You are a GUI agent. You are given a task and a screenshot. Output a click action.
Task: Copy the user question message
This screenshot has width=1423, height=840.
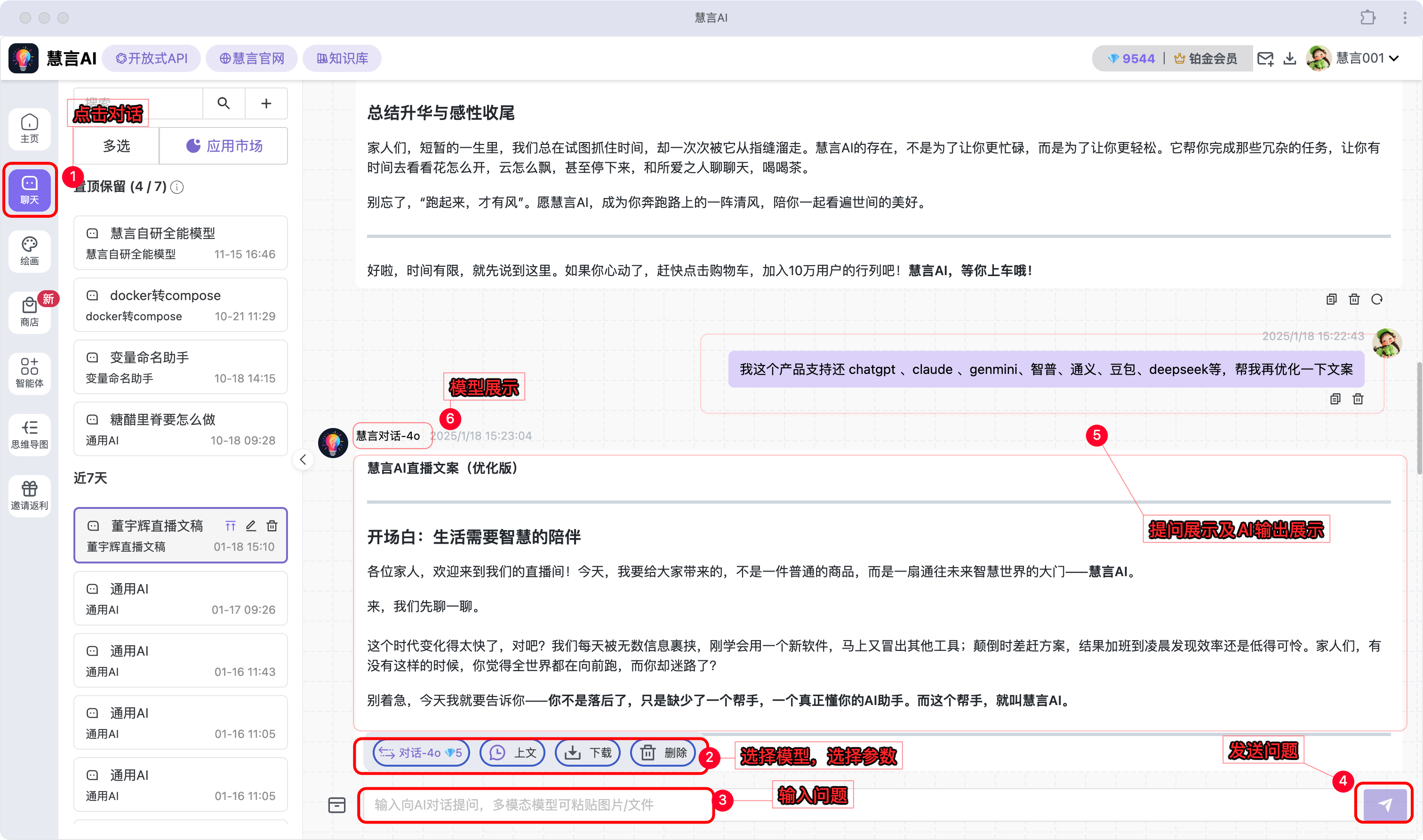click(1335, 399)
